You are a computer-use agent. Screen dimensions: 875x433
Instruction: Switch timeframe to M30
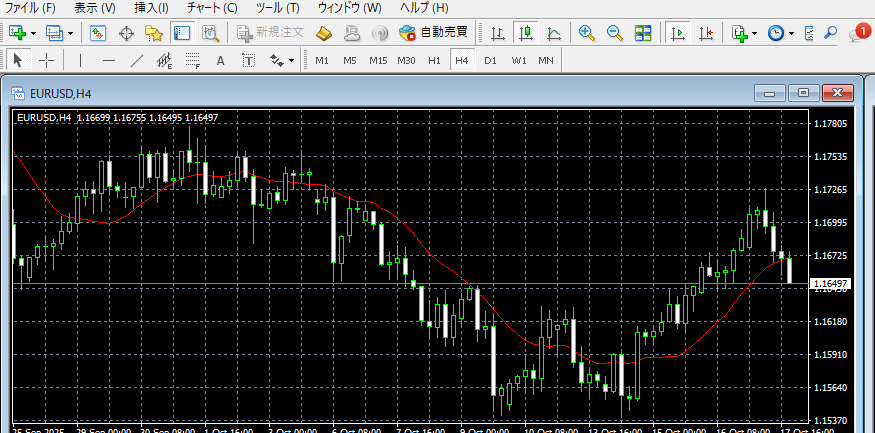406,60
